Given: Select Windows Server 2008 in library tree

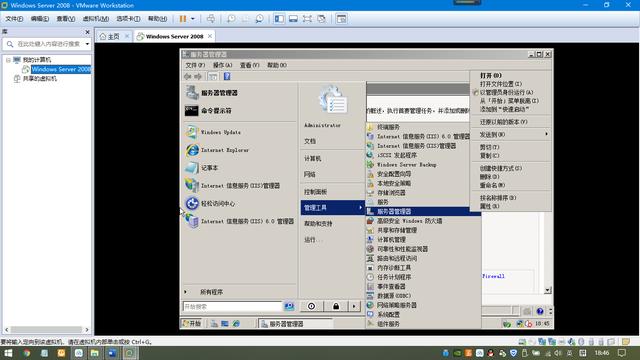Looking at the screenshot, I should tap(61, 69).
